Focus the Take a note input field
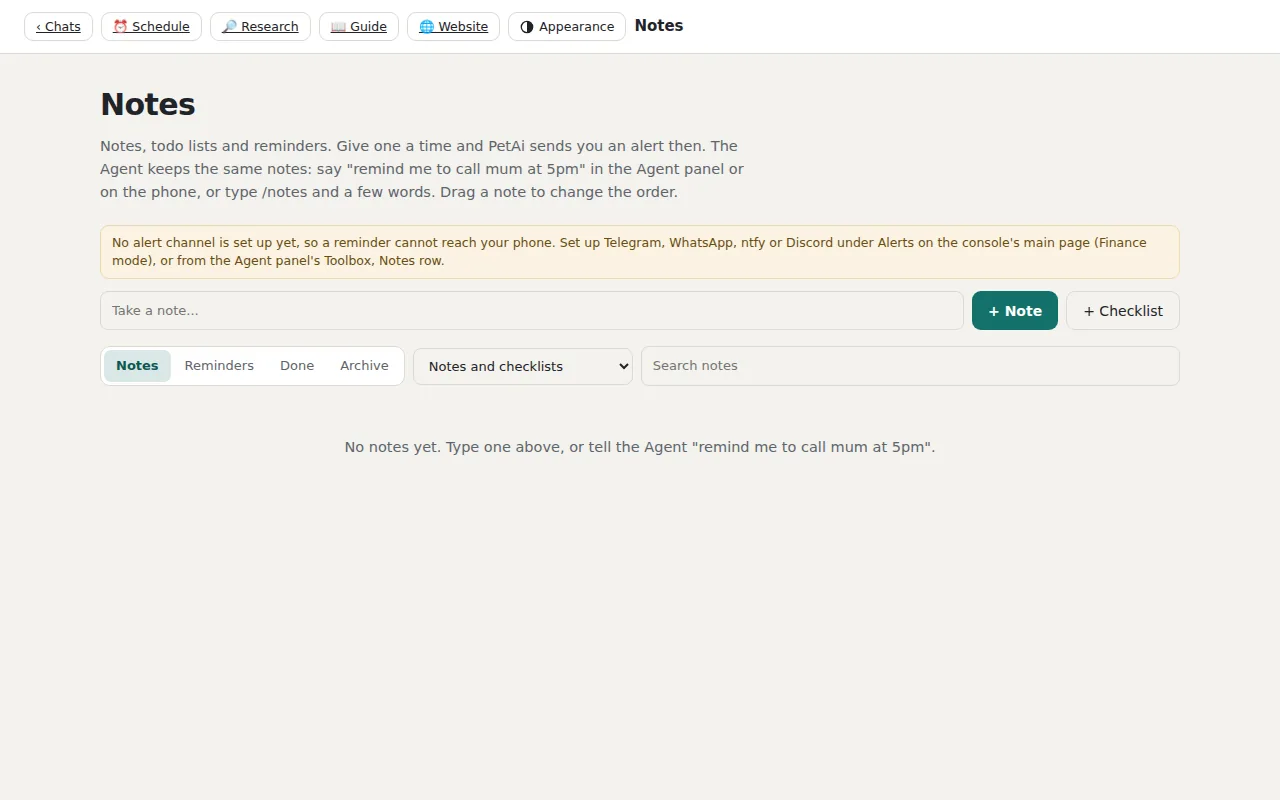1280x800 pixels. click(532, 311)
